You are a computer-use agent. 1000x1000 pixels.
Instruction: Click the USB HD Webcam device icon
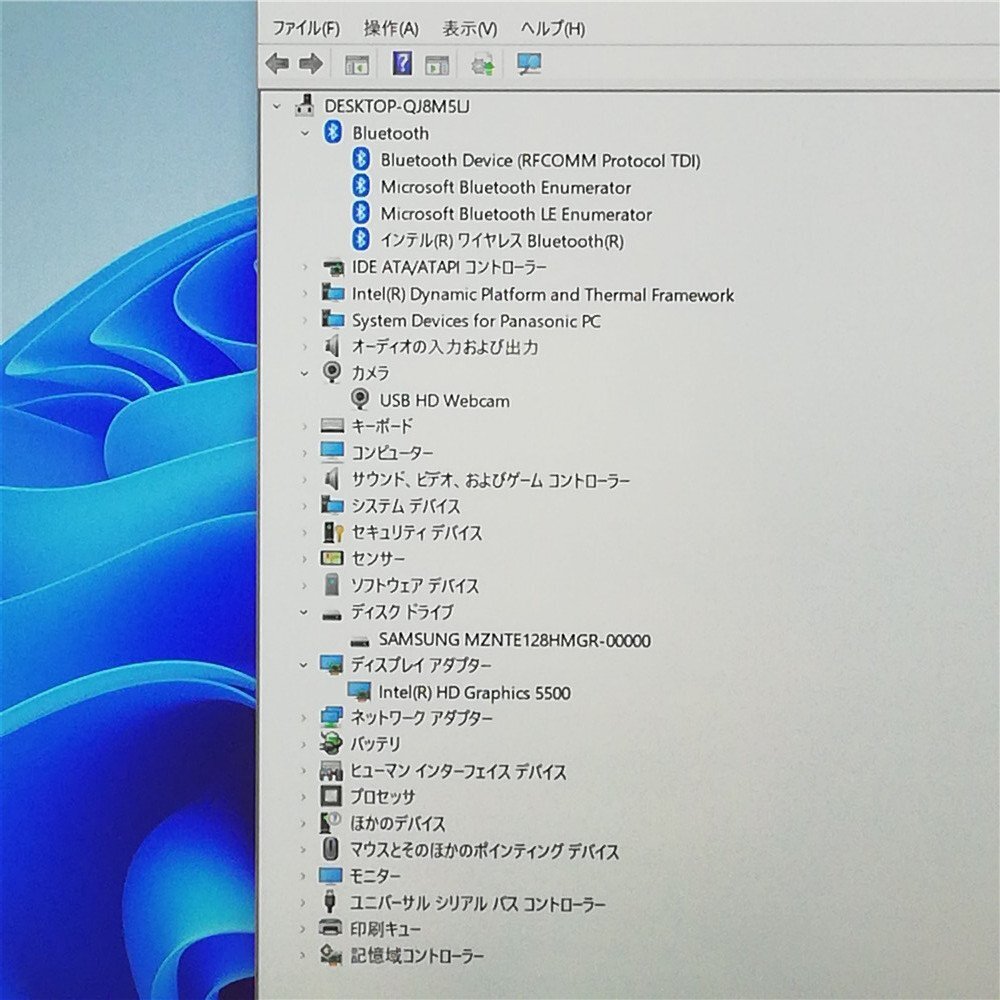(x=360, y=400)
